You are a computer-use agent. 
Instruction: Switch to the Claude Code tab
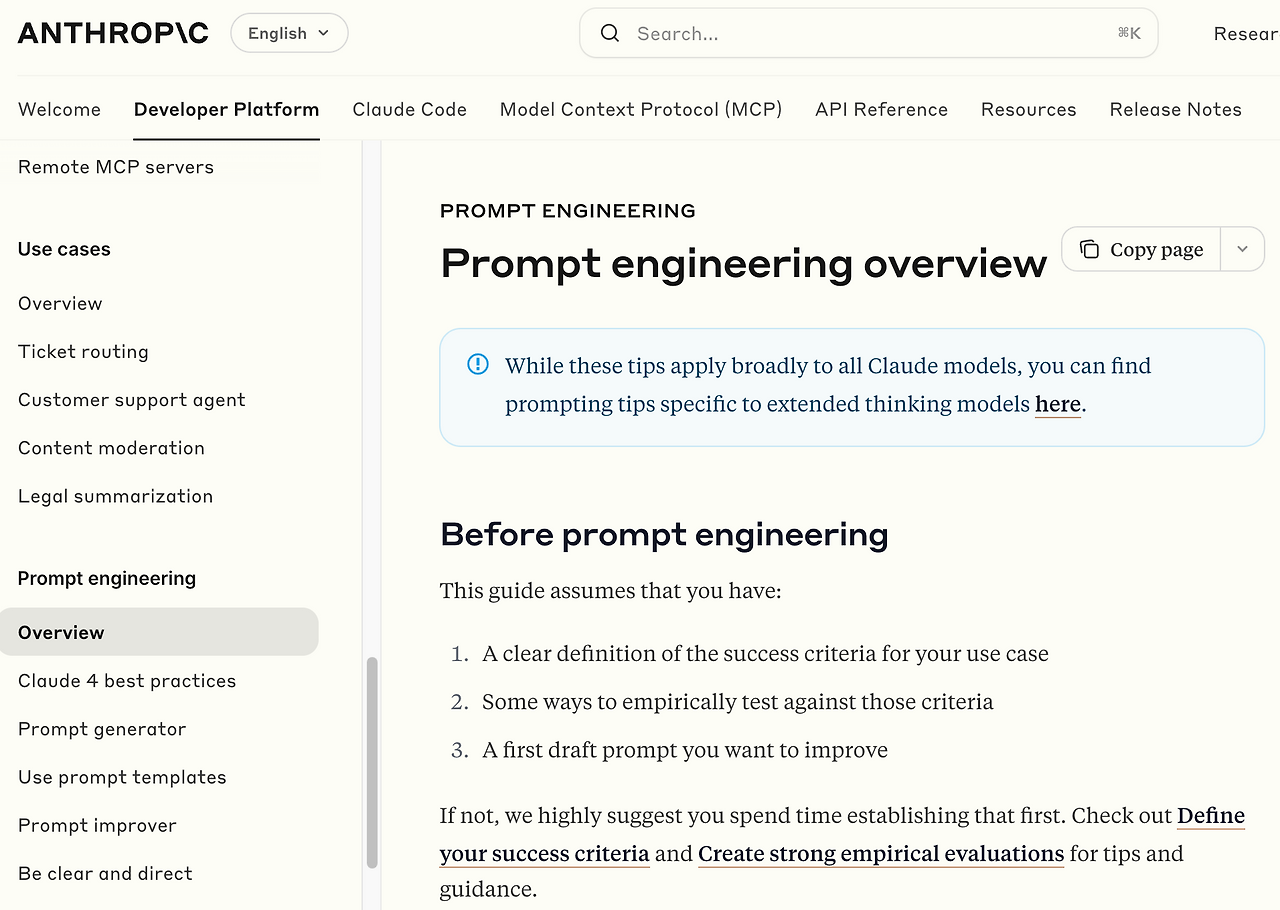coord(409,109)
